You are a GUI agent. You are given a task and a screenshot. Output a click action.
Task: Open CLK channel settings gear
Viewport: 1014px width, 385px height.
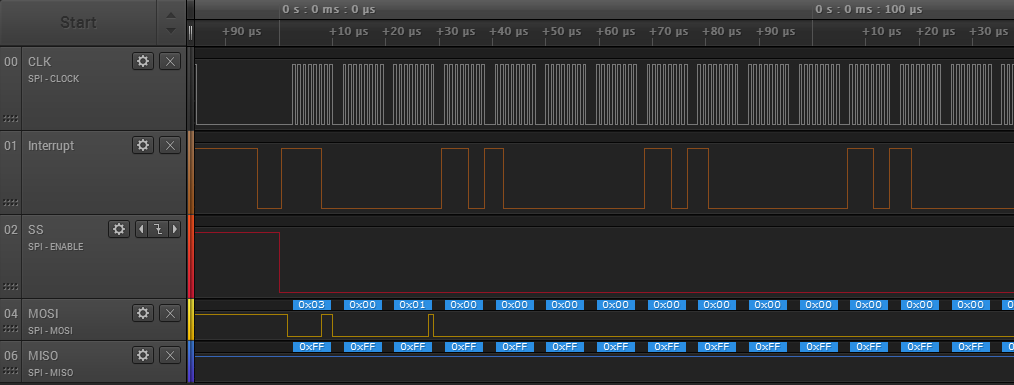(143, 61)
